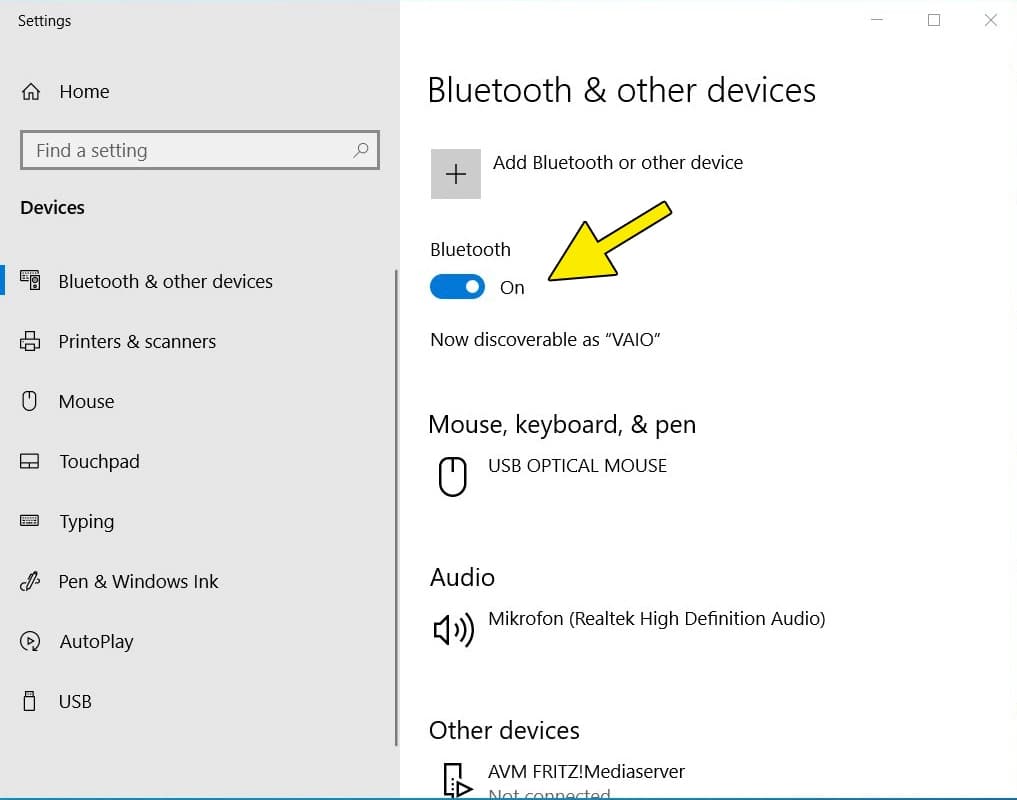Viewport: 1017px width, 800px height.
Task: Turn off the Bluetooth toggle
Action: click(457, 287)
